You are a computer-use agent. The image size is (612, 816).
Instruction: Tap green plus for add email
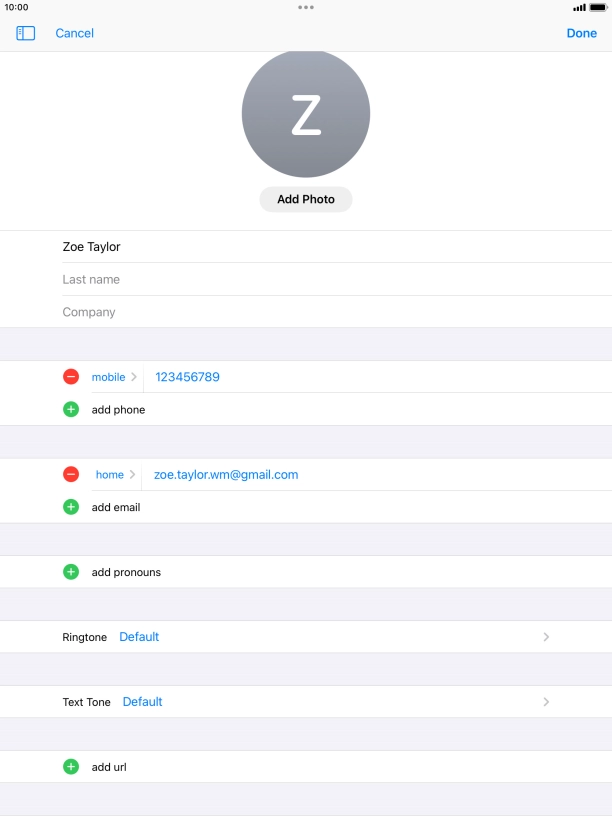pos(71,507)
